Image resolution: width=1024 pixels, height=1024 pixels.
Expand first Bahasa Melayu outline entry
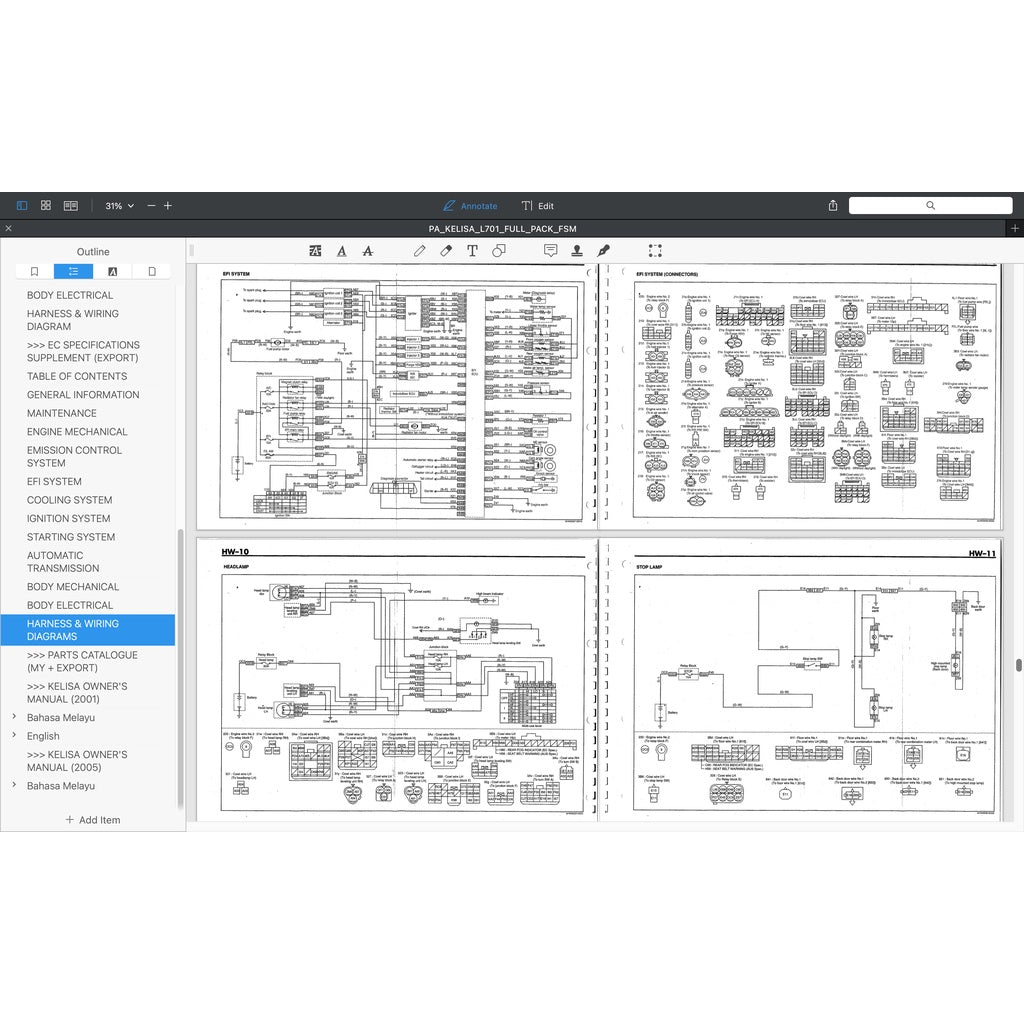click(14, 717)
